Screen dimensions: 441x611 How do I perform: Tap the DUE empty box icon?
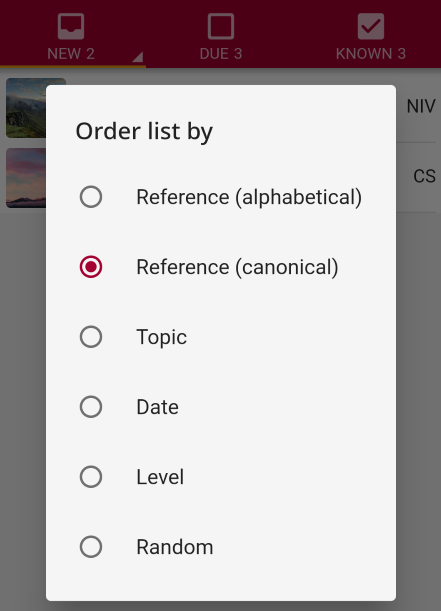221,26
